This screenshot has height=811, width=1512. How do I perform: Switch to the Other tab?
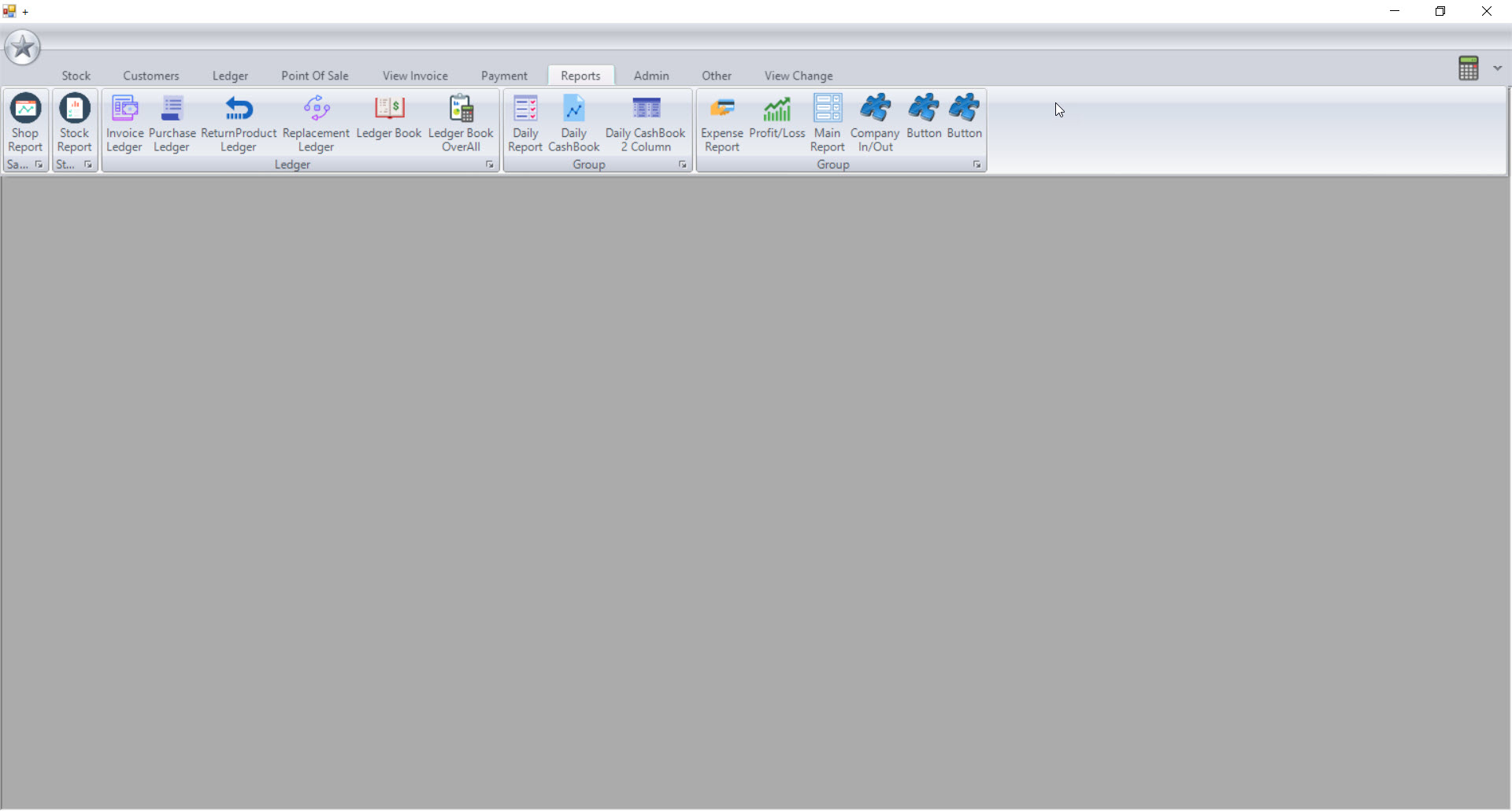717,76
